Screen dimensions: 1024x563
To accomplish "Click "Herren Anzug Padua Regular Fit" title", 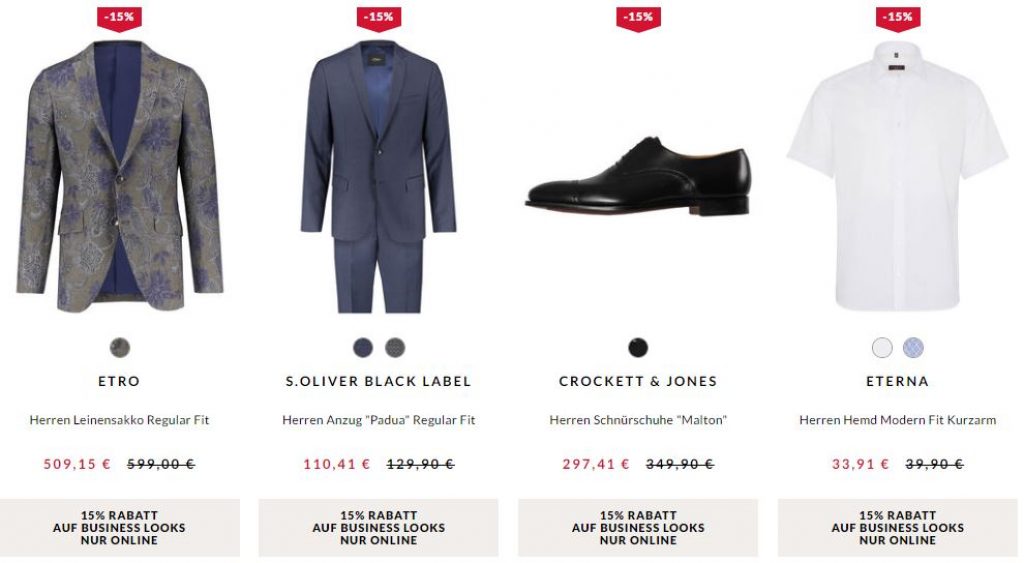I will tap(378, 420).
